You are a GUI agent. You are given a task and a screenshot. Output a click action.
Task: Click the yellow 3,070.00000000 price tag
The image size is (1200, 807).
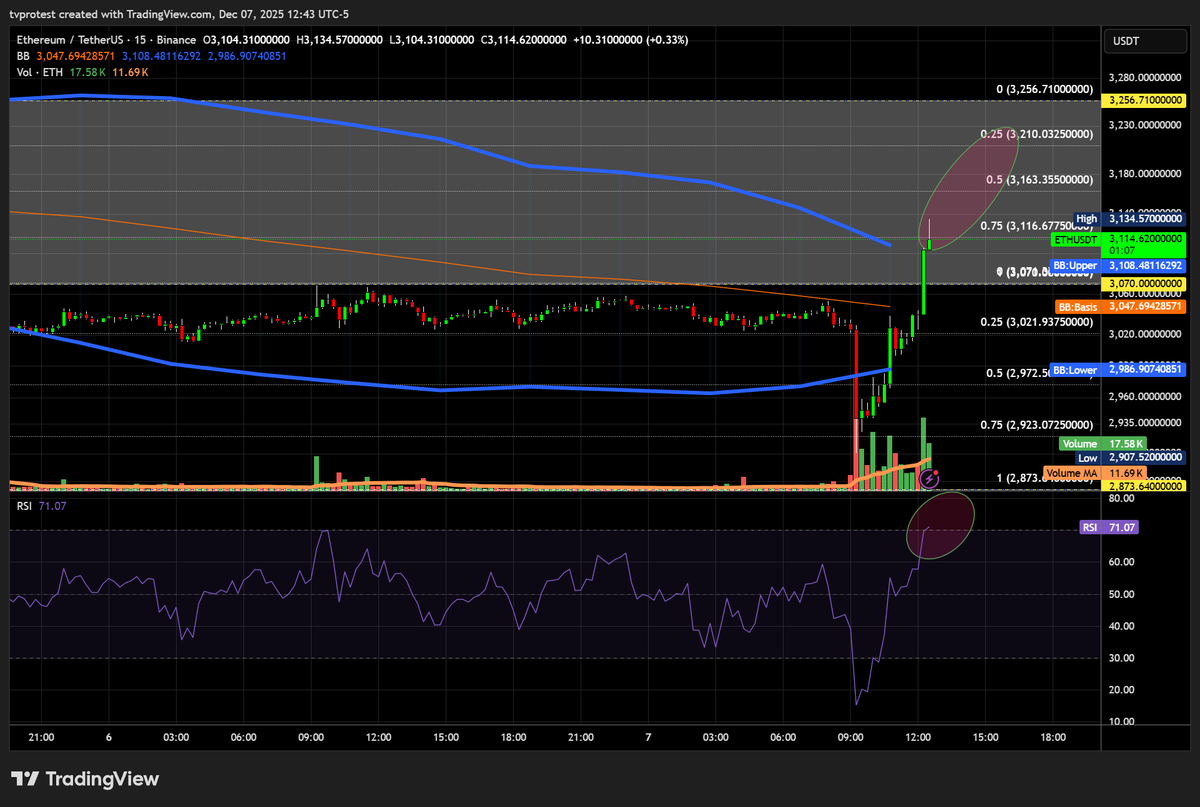(1144, 284)
